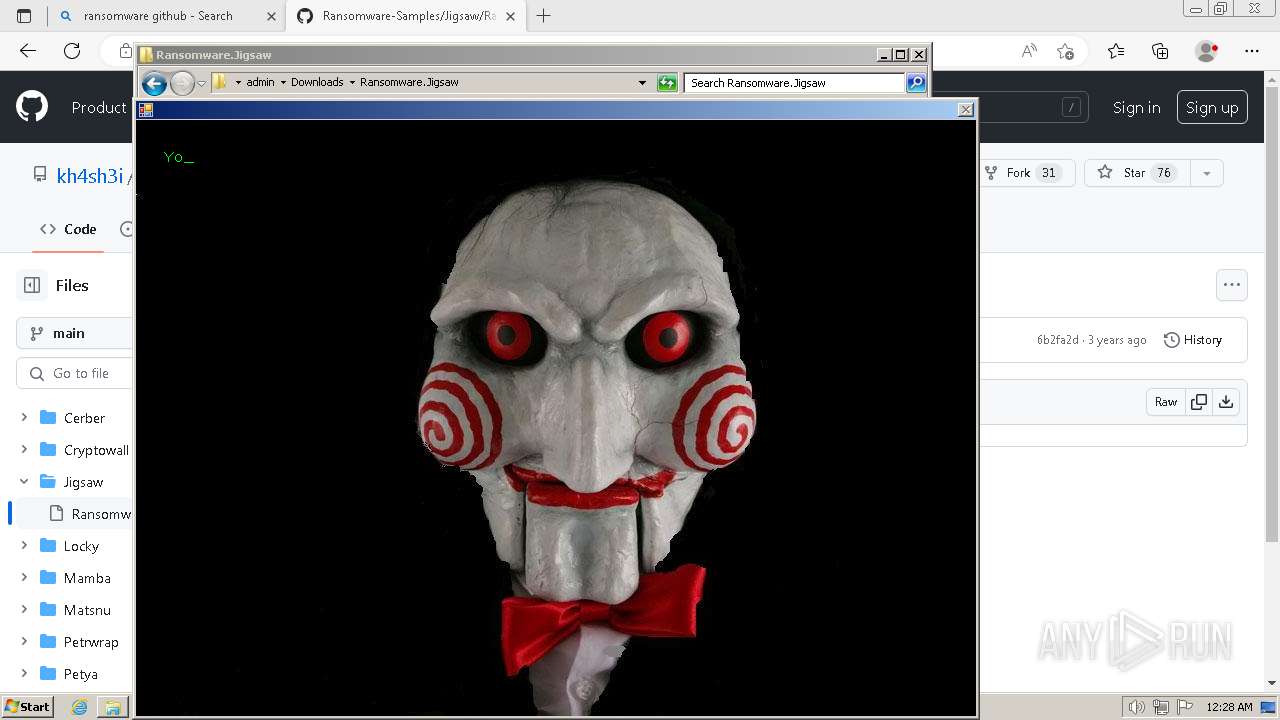Open Action Center flag icon
Viewport: 1280px width, 720px height.
[1185, 707]
